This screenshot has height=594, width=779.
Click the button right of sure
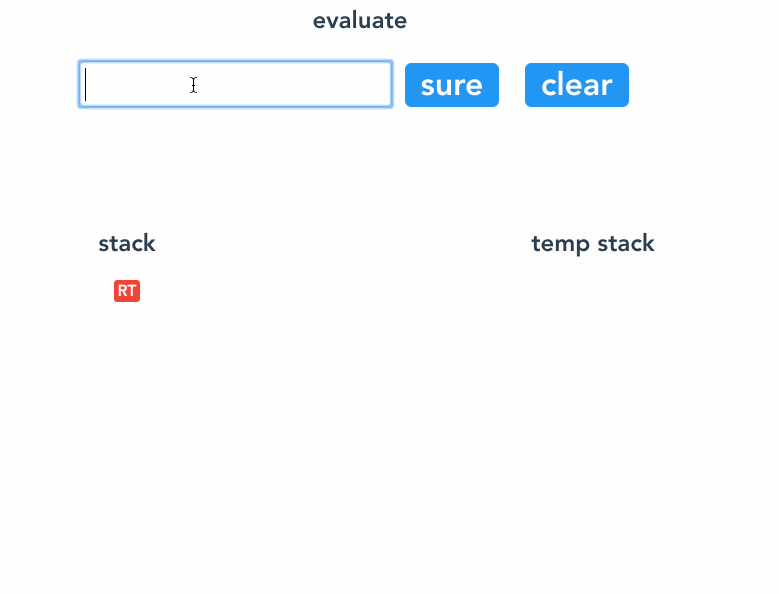click(x=577, y=85)
